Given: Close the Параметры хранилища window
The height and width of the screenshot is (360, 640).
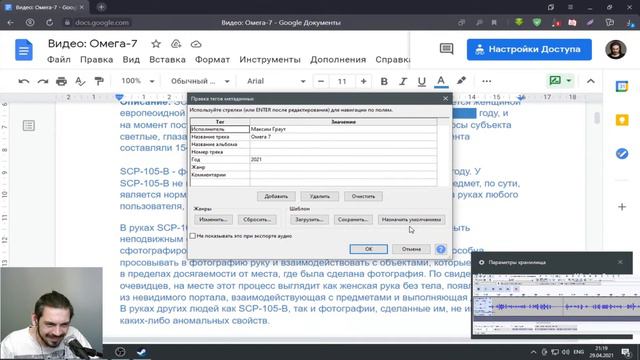Looking at the screenshot, I should tap(620, 262).
